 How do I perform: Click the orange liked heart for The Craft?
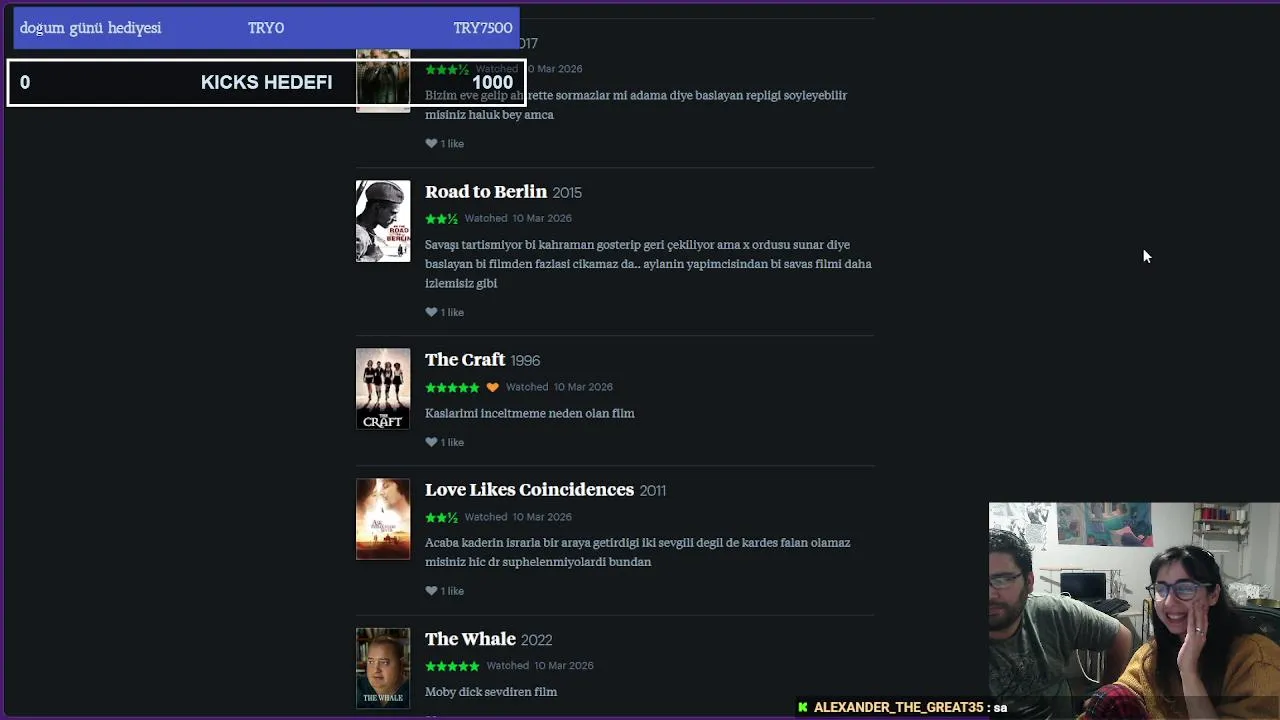pos(492,387)
